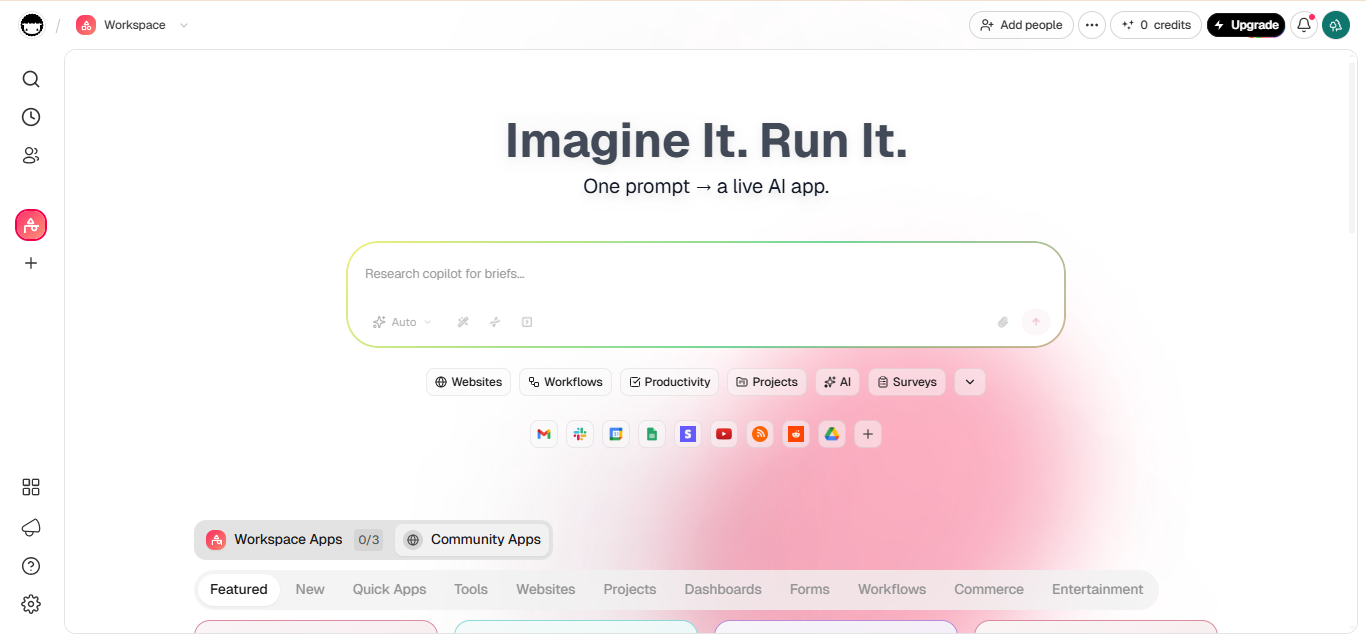1366x642 pixels.
Task: Select the Google Drive integration icon
Action: pos(832,434)
